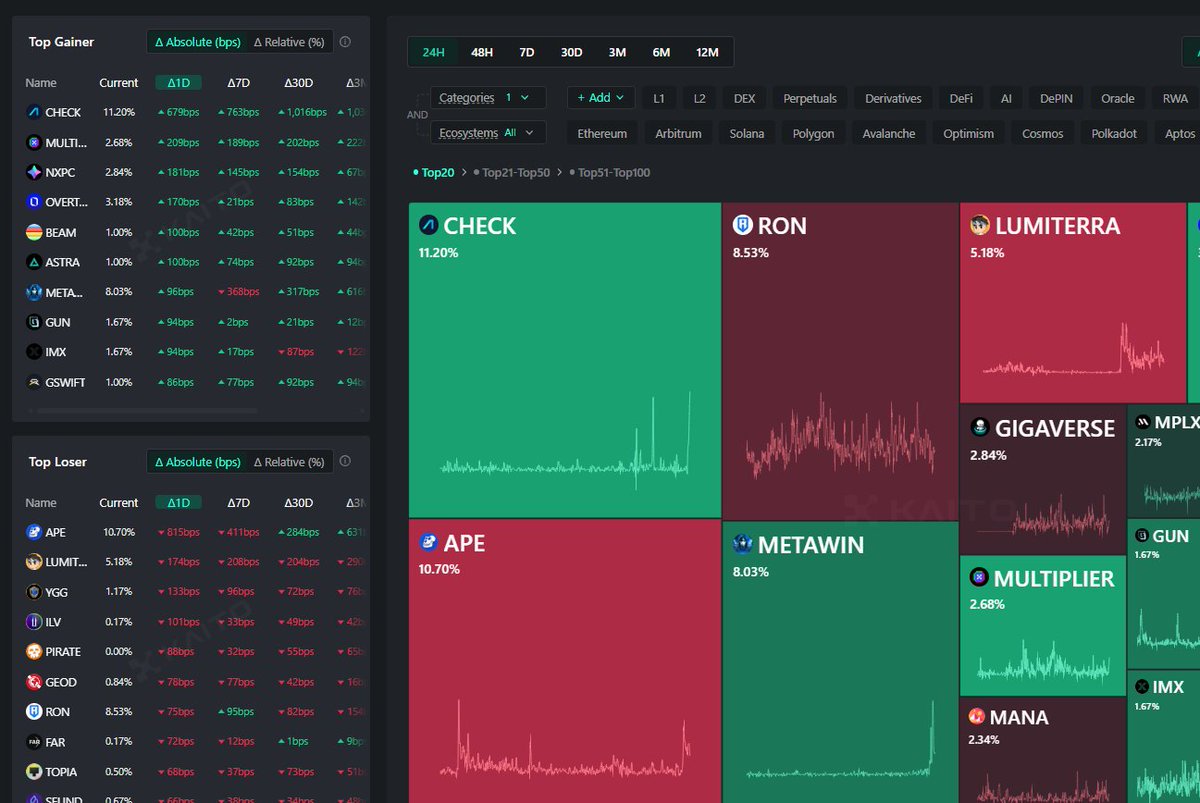
Task: Click the CHECK token icon in Top Gainer list
Action: click(x=33, y=112)
